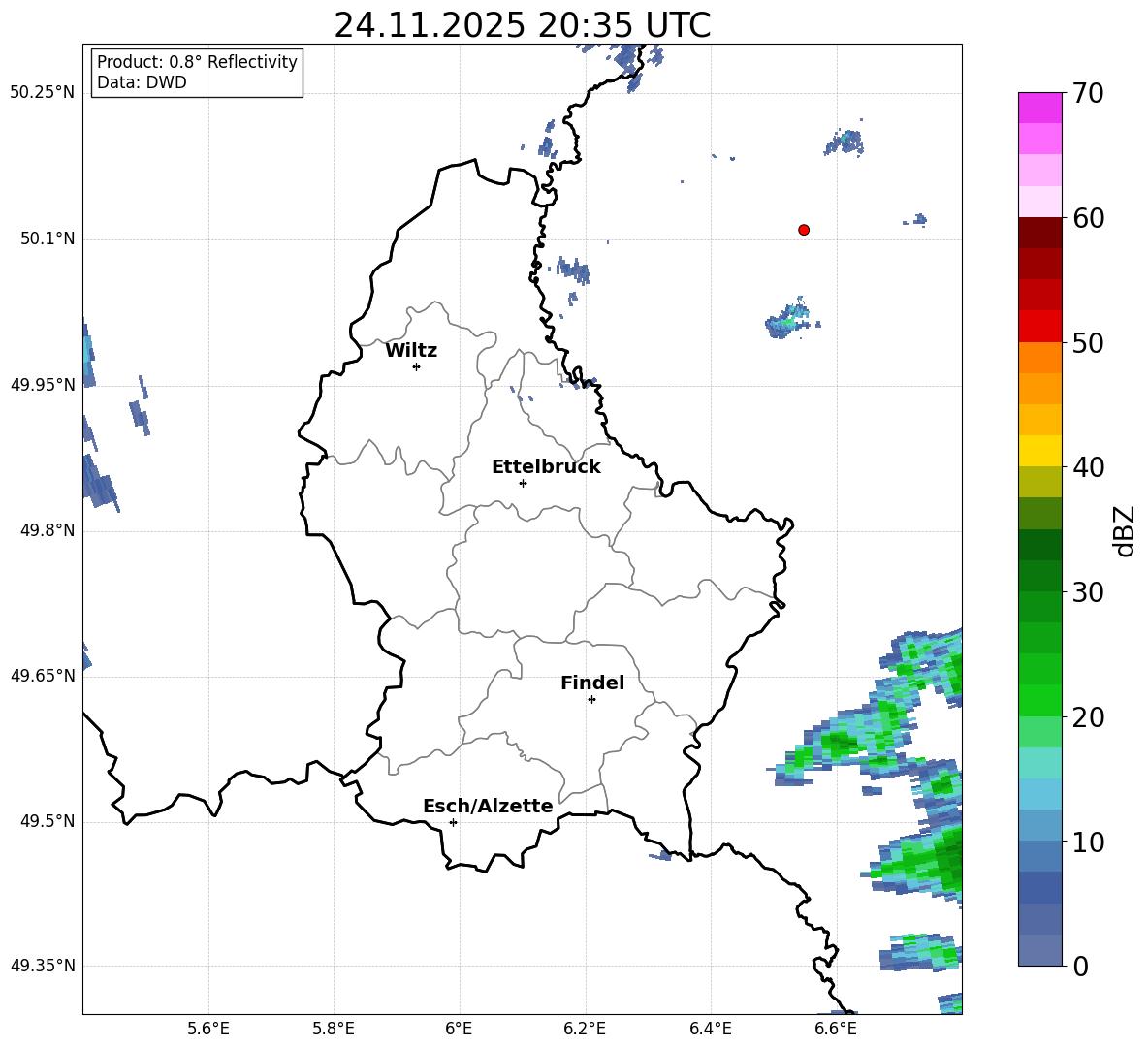
Task: Click the 49.8°N latitude label
Action: (x=48, y=530)
